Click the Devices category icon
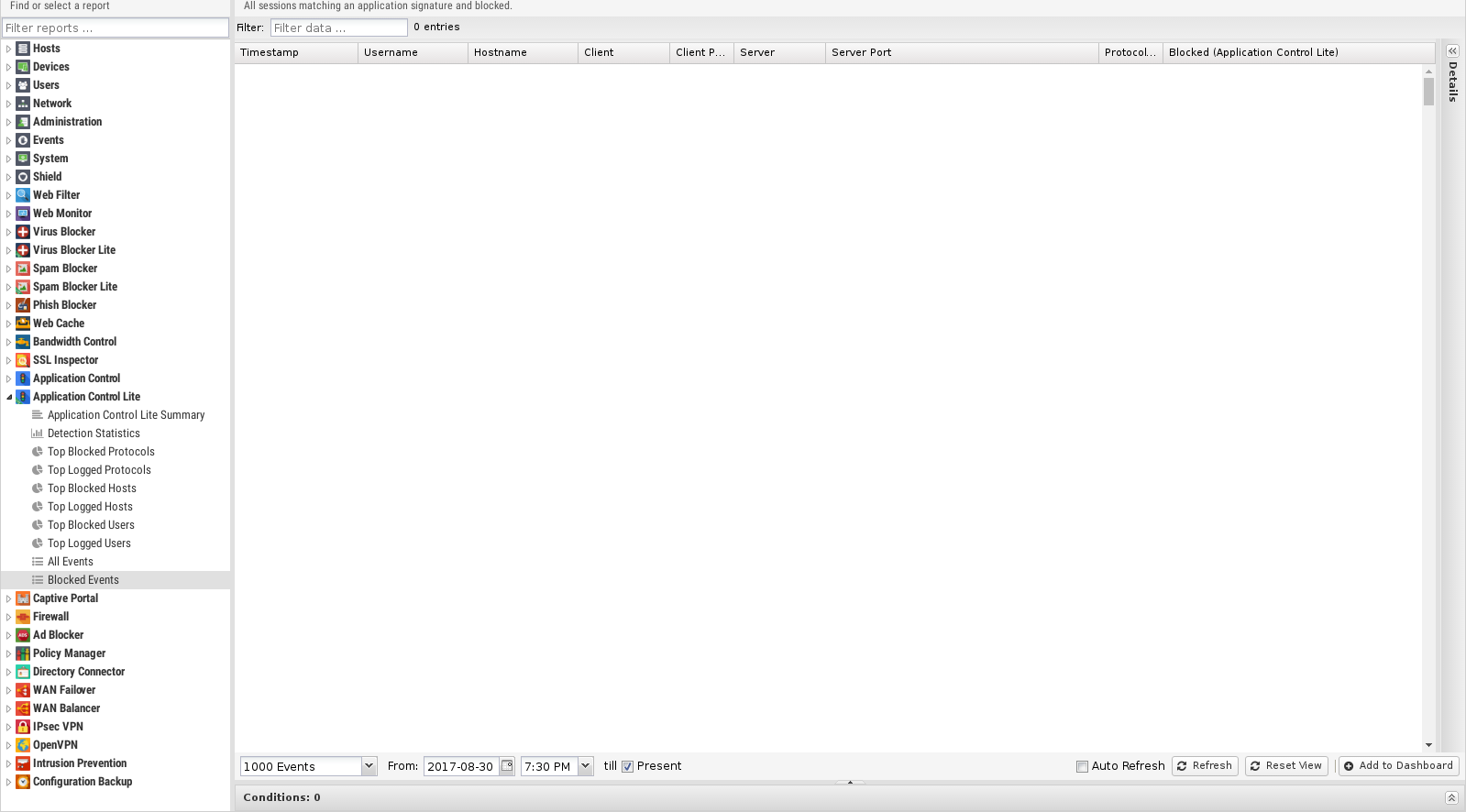 [x=23, y=67]
